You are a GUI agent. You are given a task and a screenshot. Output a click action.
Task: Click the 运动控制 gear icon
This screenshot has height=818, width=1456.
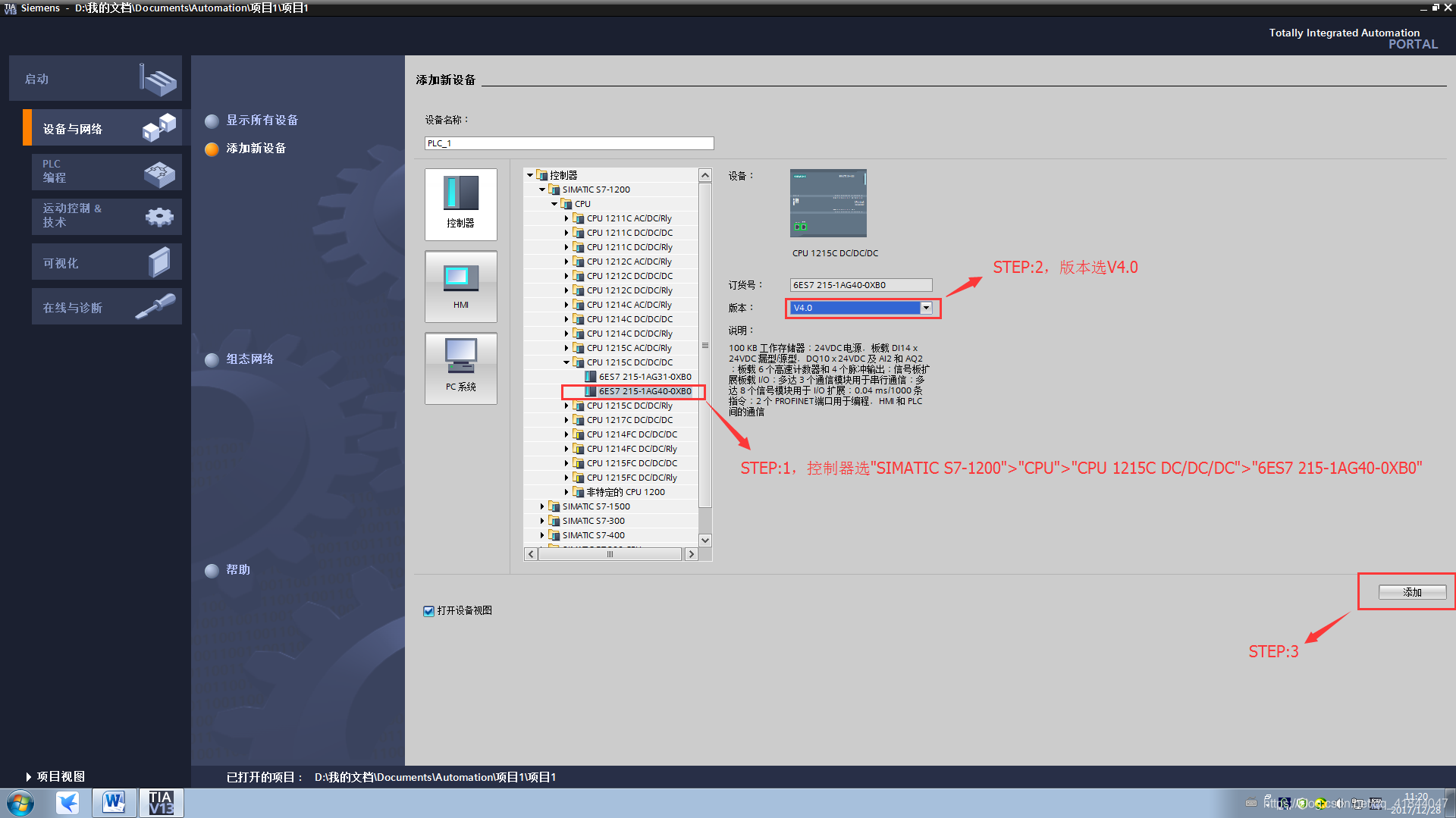(159, 218)
